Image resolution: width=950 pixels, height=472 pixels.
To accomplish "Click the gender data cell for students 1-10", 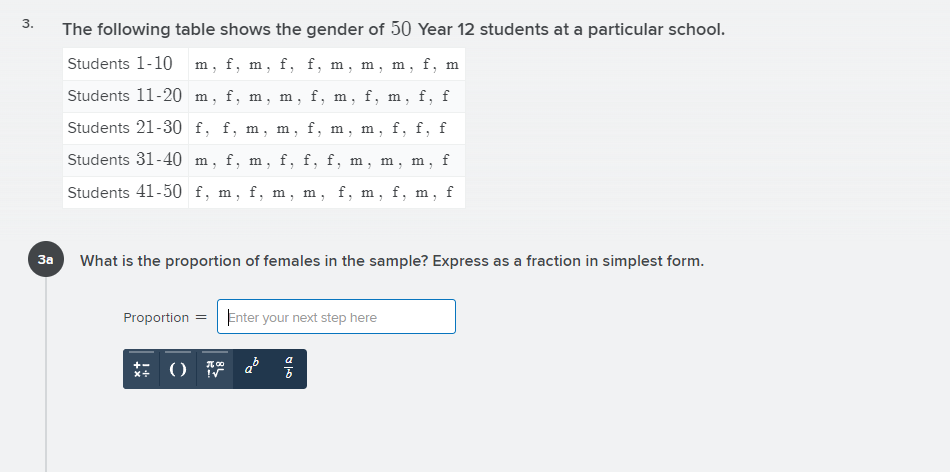I will click(x=327, y=64).
